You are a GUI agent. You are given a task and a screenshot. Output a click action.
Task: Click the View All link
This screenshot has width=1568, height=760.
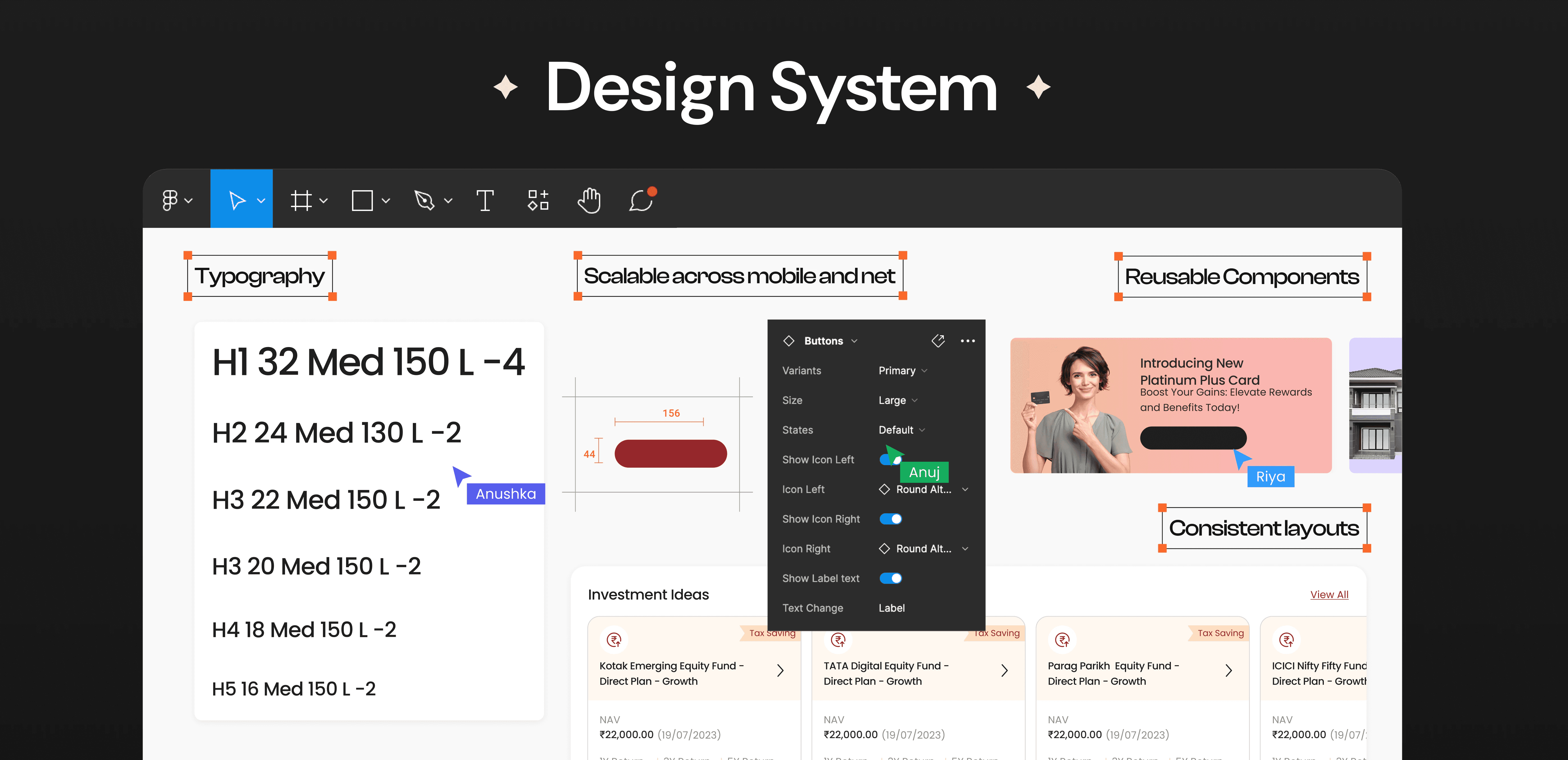(1329, 595)
